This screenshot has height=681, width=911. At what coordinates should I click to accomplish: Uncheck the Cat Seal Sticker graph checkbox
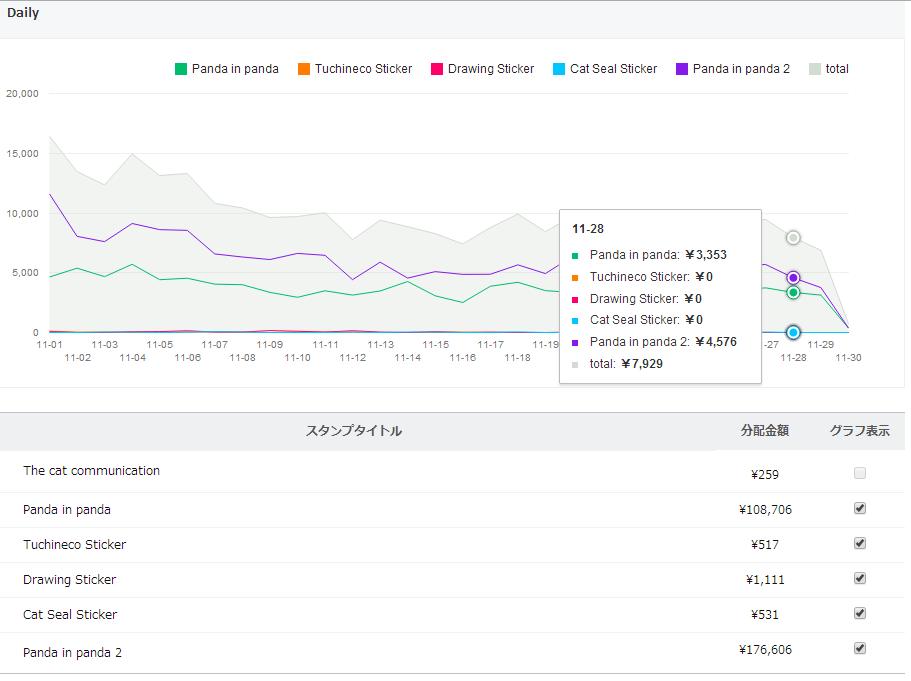pos(860,613)
